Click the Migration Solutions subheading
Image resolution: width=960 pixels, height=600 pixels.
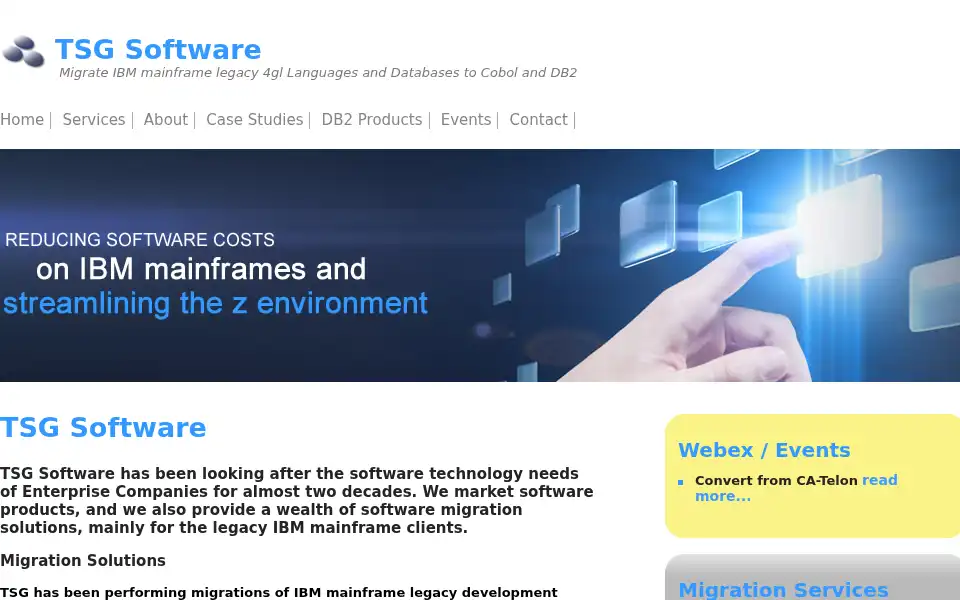(83, 560)
